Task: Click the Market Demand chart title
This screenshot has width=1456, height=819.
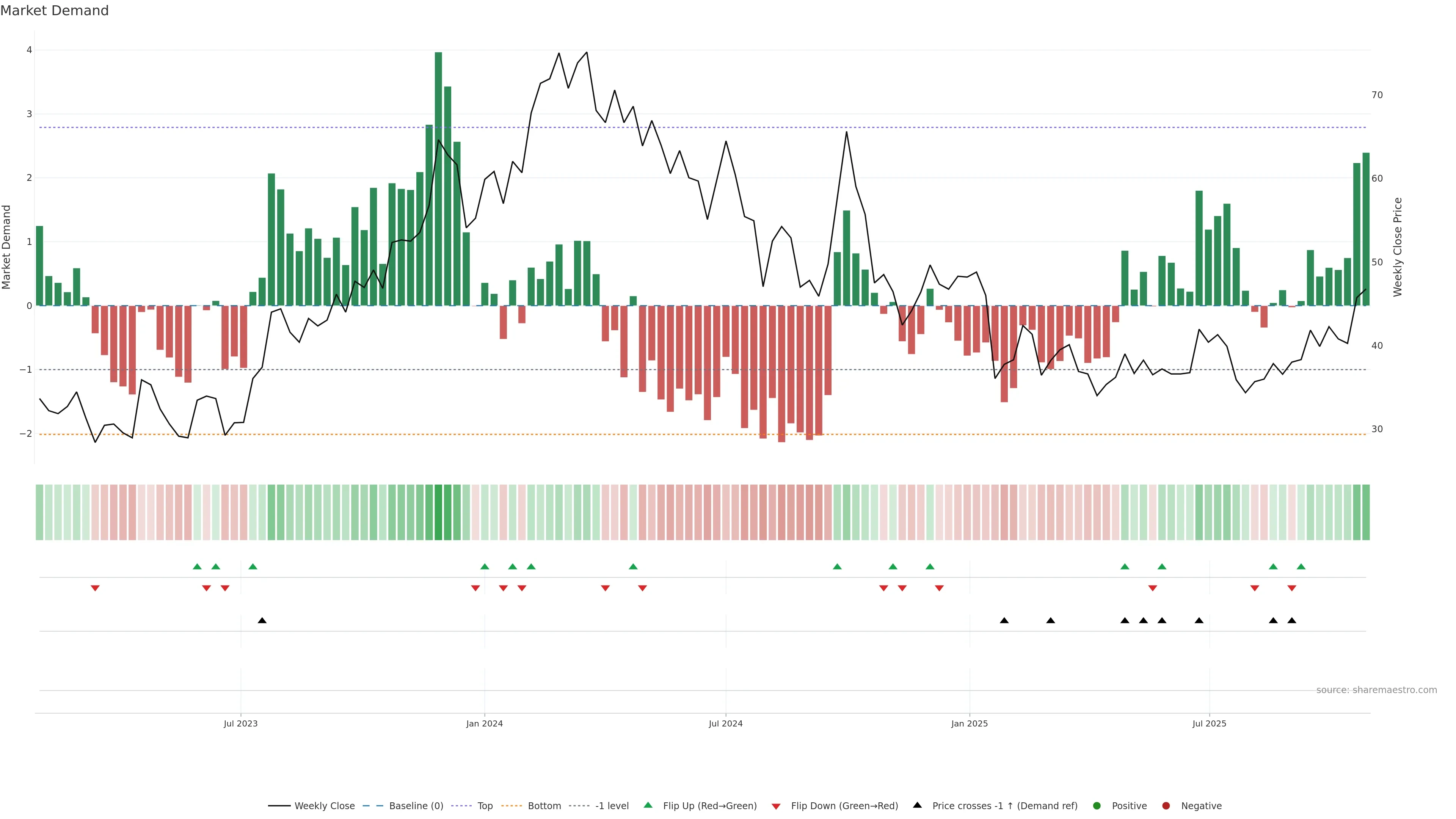Action: pos(54,11)
